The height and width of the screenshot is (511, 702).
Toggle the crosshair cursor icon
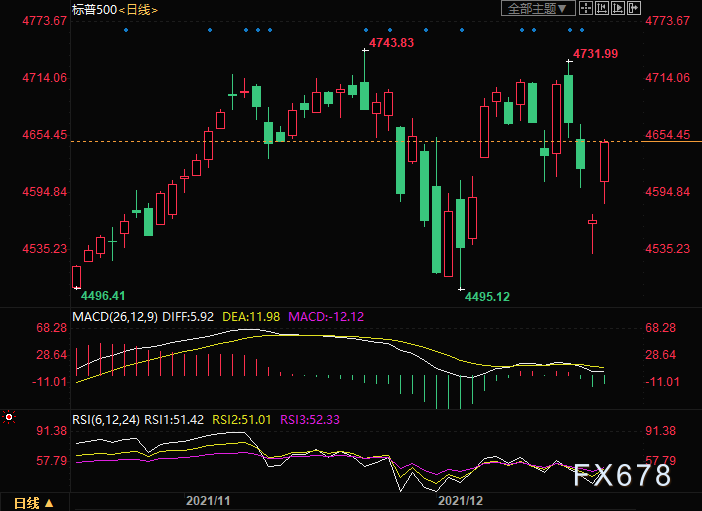(586, 8)
